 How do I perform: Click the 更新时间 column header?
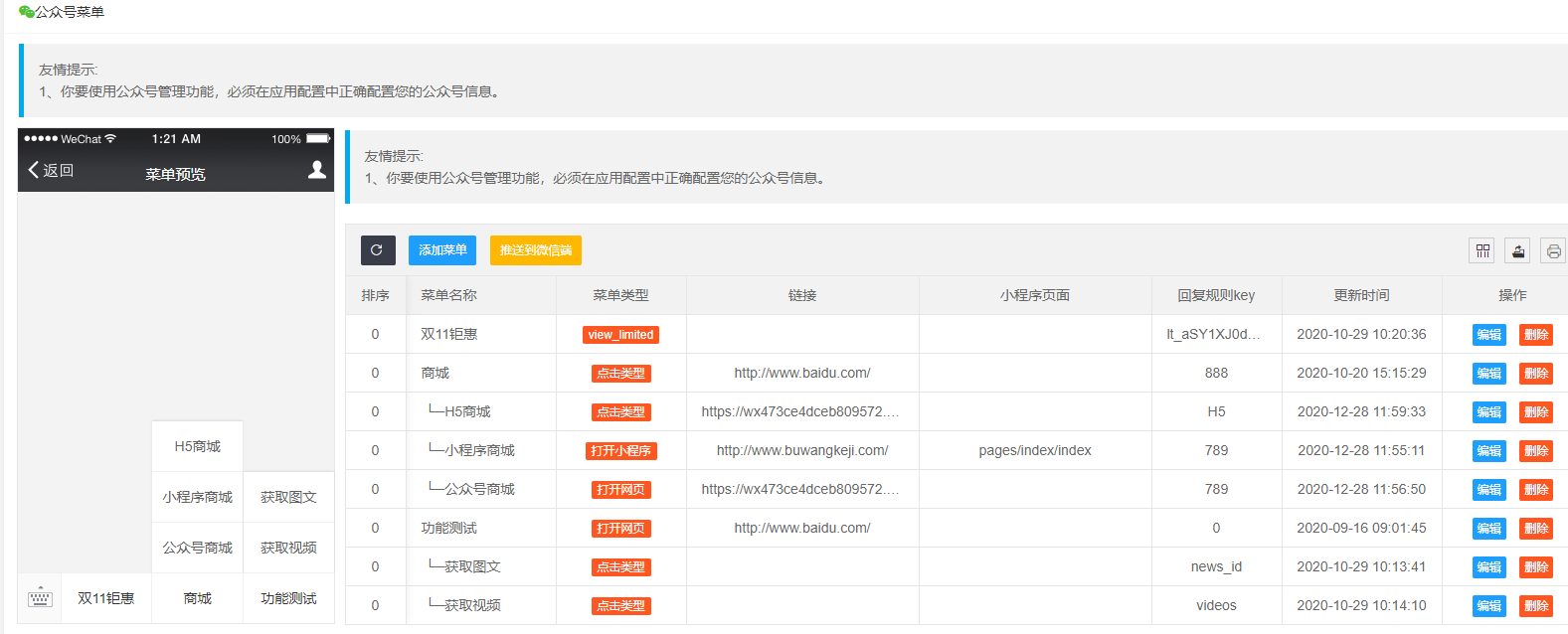1361,295
